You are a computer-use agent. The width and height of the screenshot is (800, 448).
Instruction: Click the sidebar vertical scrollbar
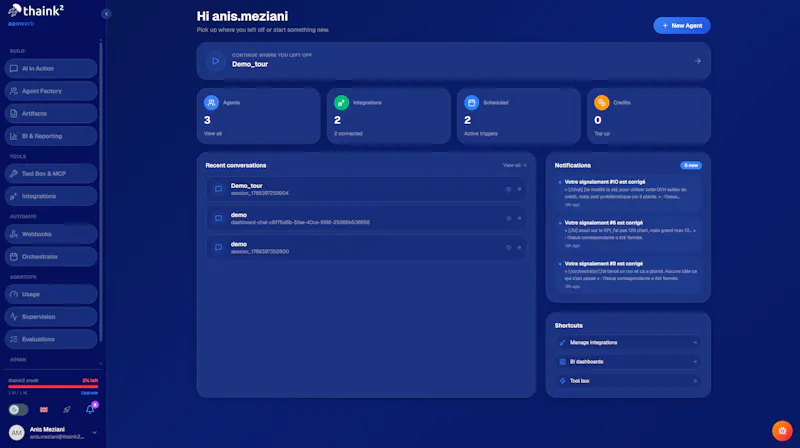pyautogui.click(x=101, y=191)
